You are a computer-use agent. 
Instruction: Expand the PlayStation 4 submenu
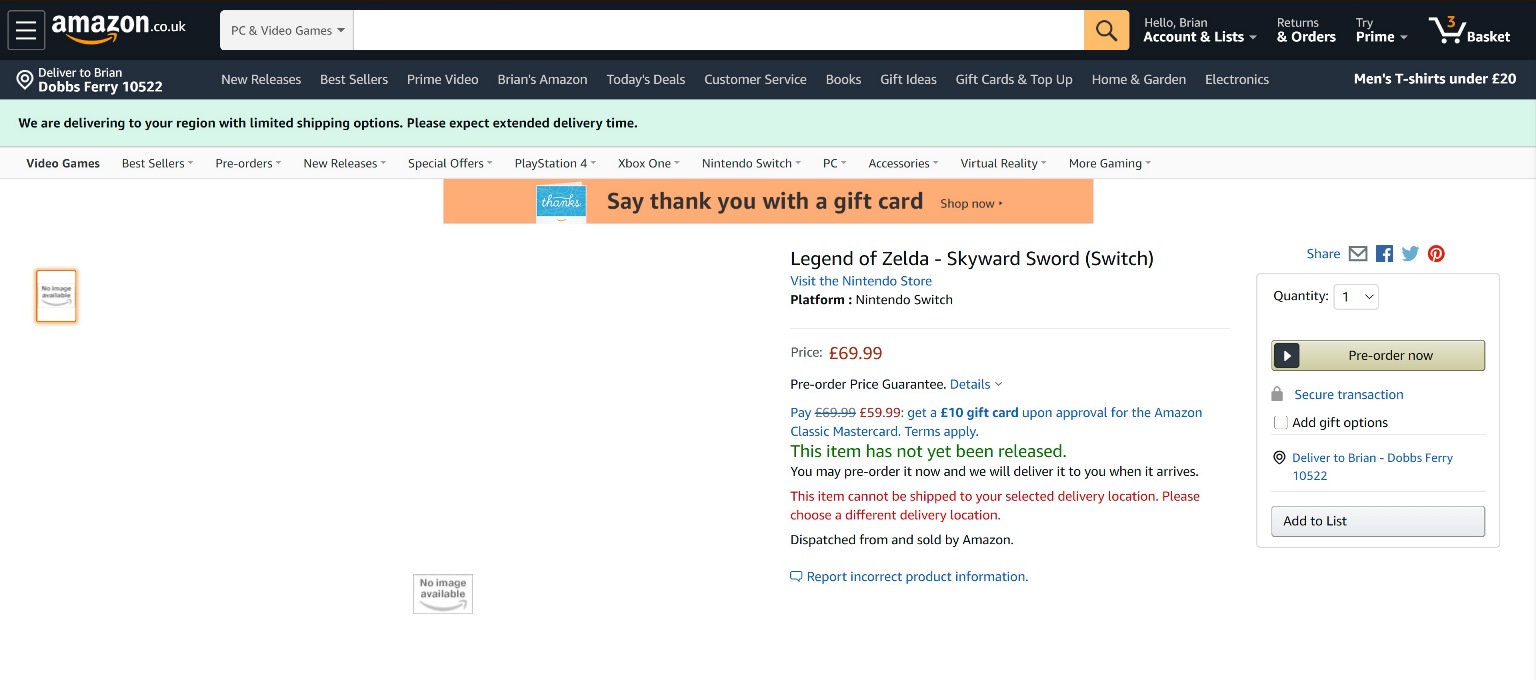pyautogui.click(x=555, y=163)
